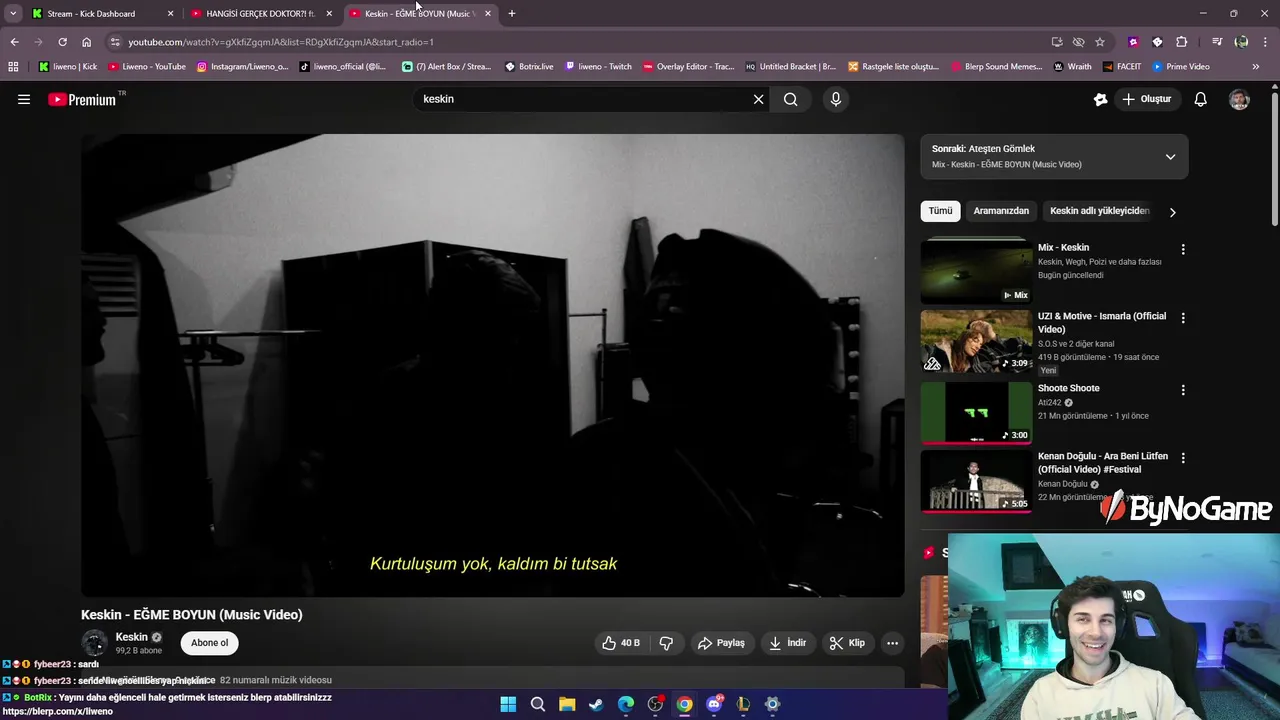The image size is (1280, 720).
Task: Open YouTube notifications bell
Action: [x=1201, y=99]
